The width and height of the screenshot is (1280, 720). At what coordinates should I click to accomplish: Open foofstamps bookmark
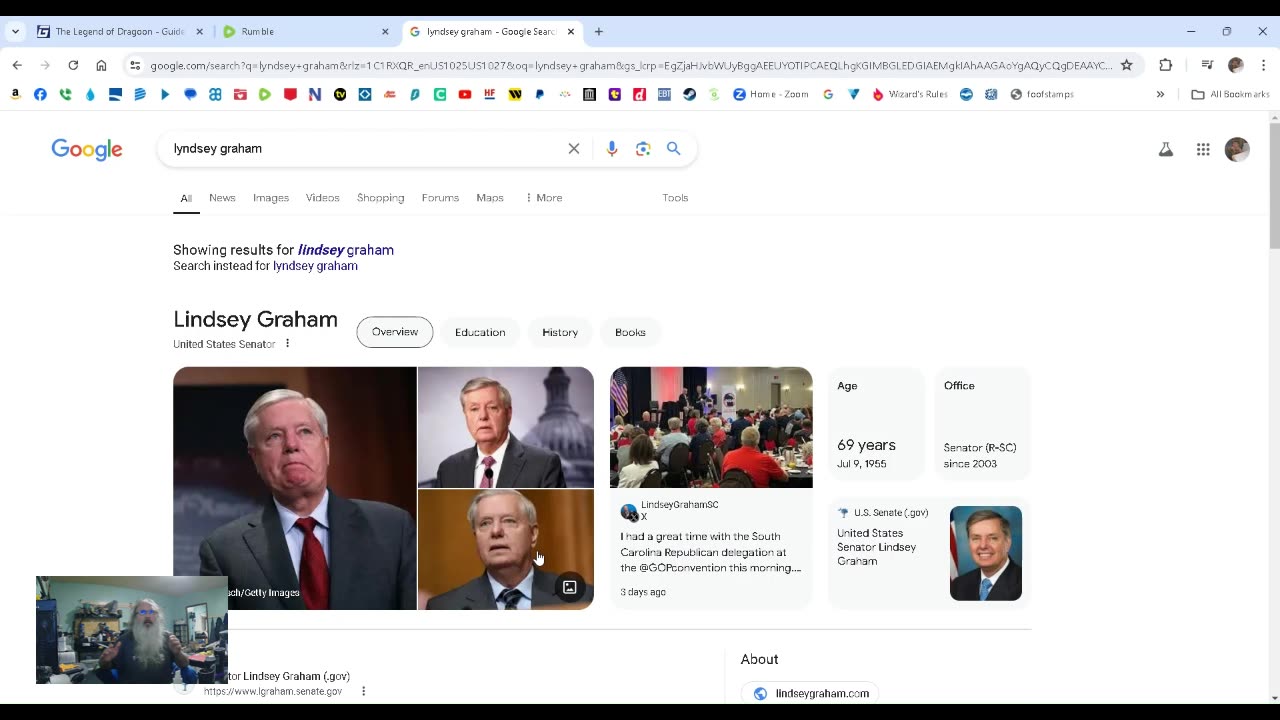[1042, 94]
